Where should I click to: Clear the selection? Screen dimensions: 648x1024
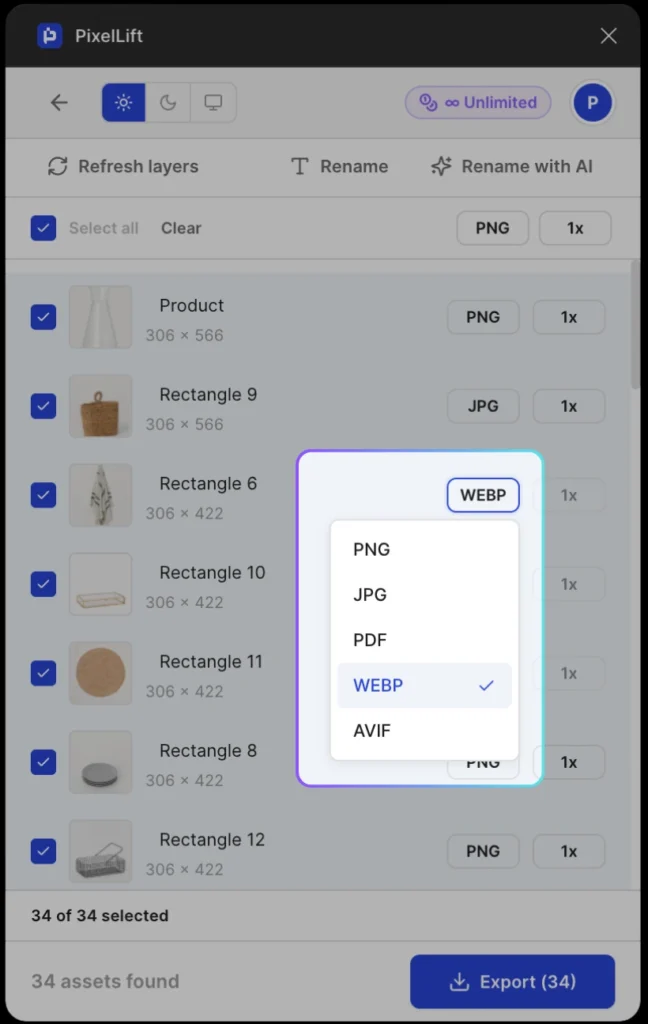pos(181,228)
